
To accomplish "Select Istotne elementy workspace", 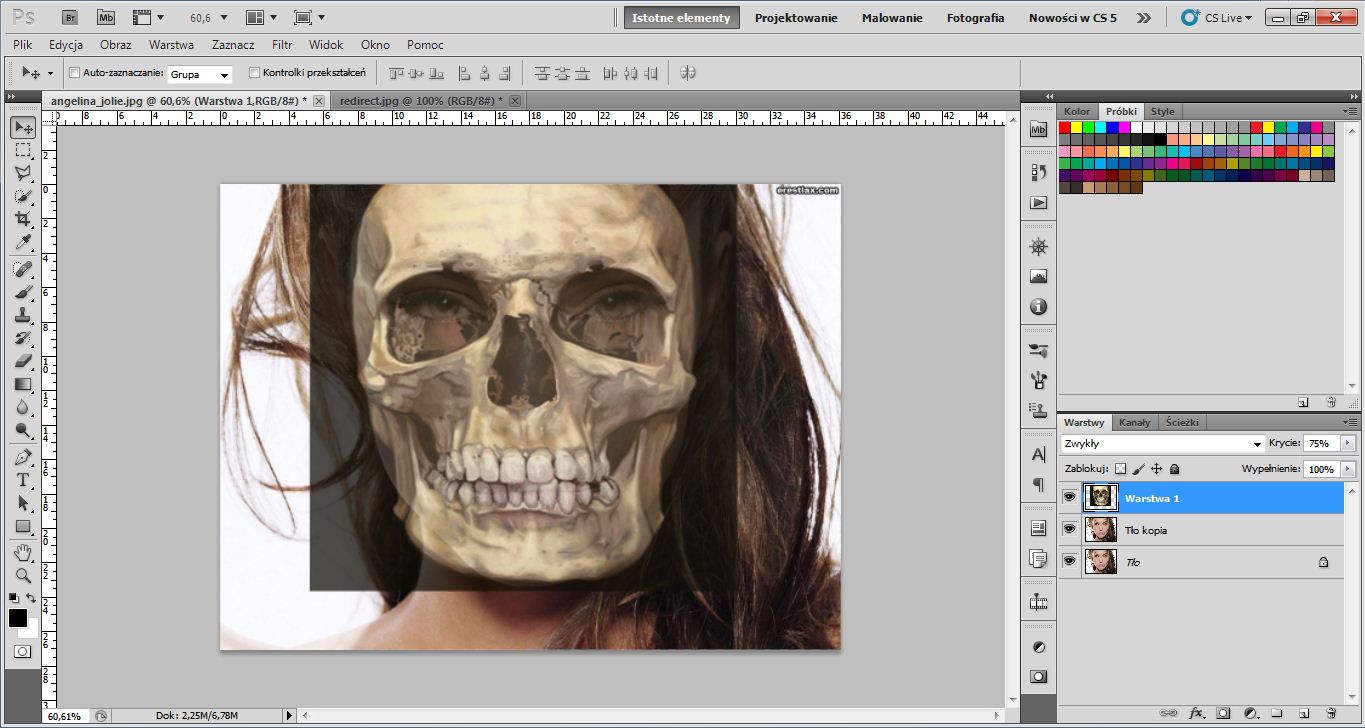I will coord(681,18).
